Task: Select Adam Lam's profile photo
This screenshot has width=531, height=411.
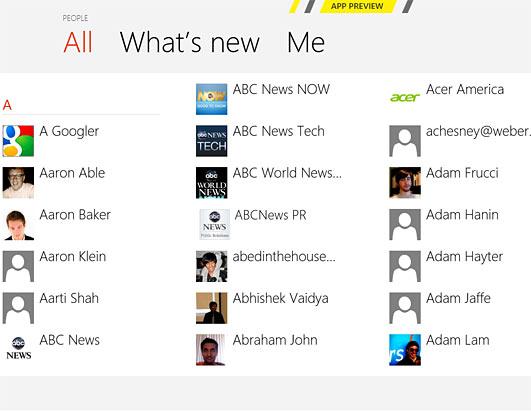Action: (405, 350)
